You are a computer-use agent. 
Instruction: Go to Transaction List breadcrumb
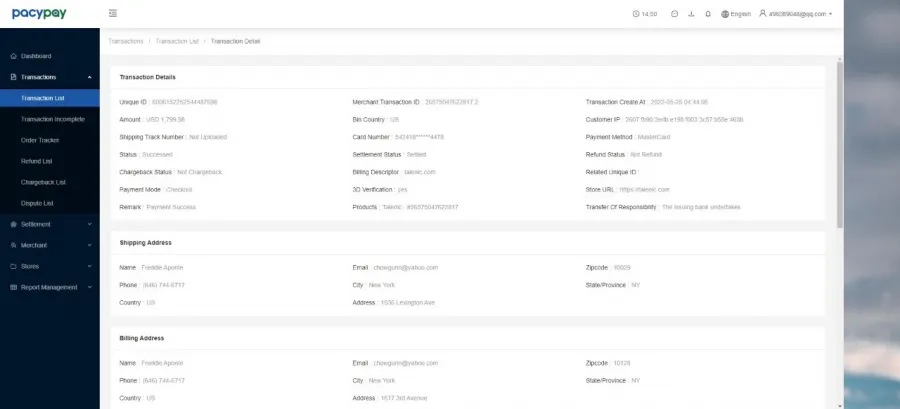coord(177,41)
